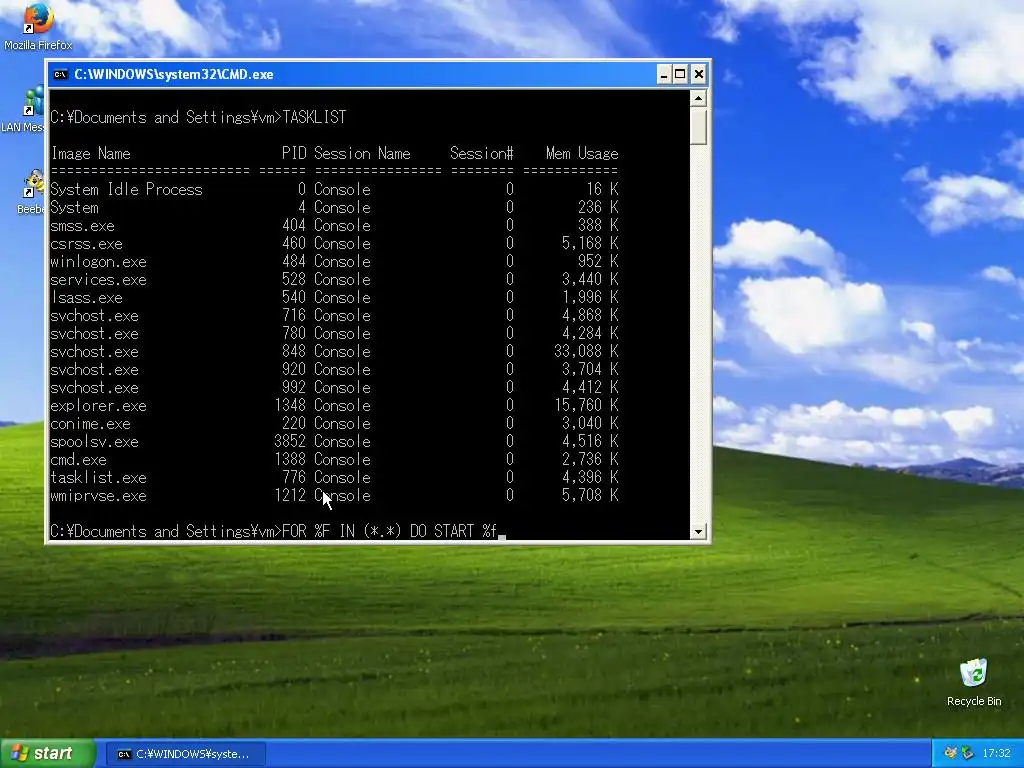The image size is (1024, 768).
Task: Open the Beebeep desktop shortcut icon
Action: tap(33, 191)
